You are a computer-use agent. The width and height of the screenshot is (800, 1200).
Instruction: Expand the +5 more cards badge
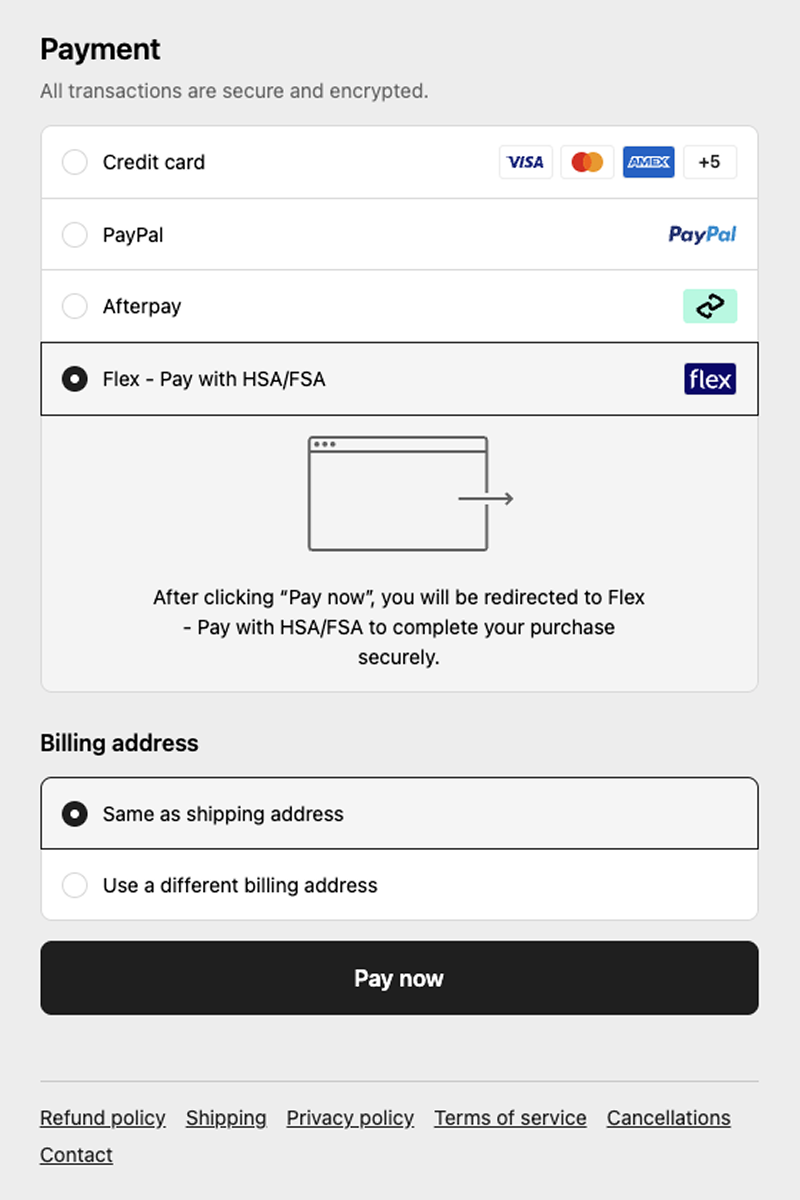[x=710, y=162]
